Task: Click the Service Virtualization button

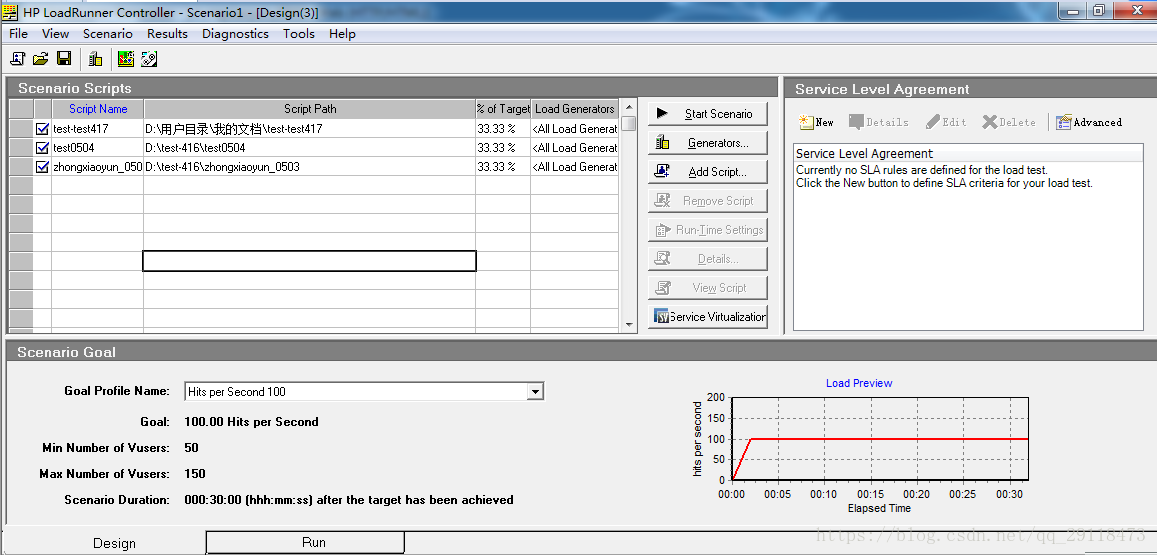Action: click(x=708, y=317)
